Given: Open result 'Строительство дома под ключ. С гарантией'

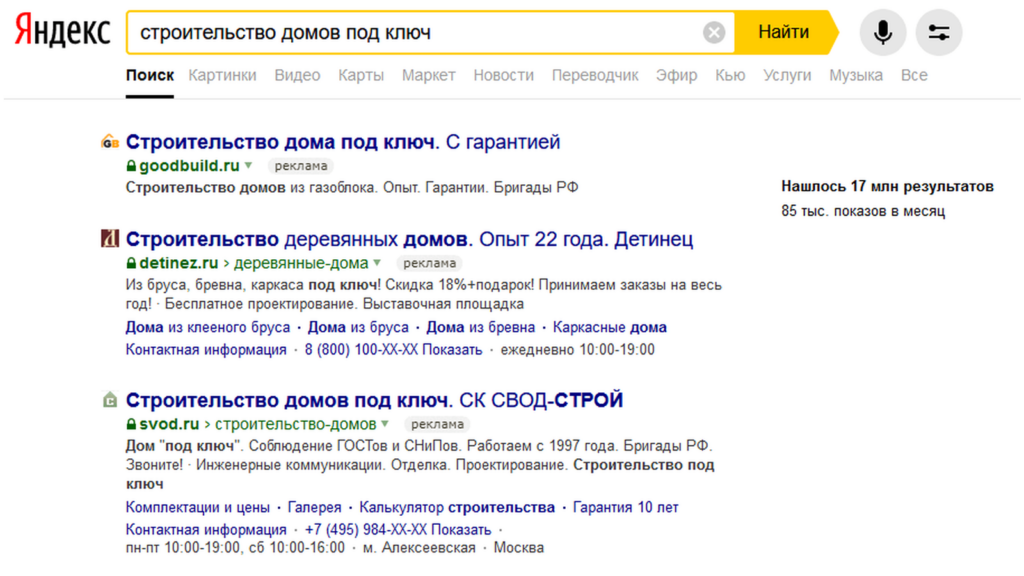Looking at the screenshot, I should pos(343,142).
